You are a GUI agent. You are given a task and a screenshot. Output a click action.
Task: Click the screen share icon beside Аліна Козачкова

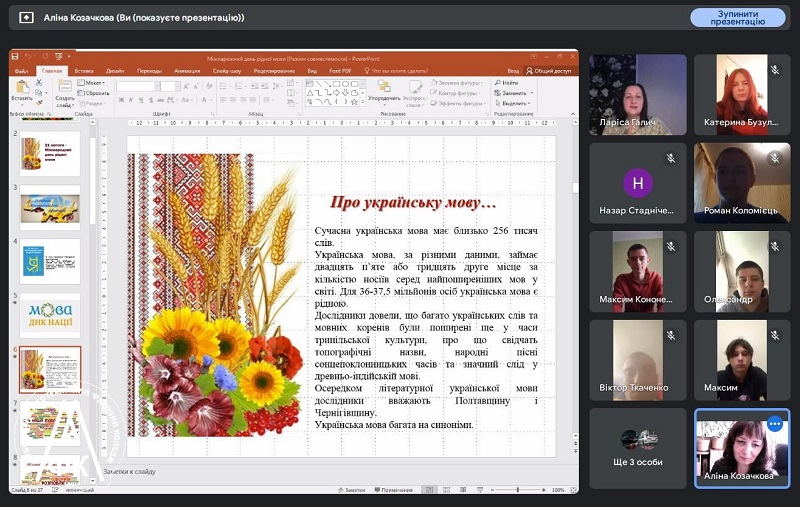coord(26,18)
